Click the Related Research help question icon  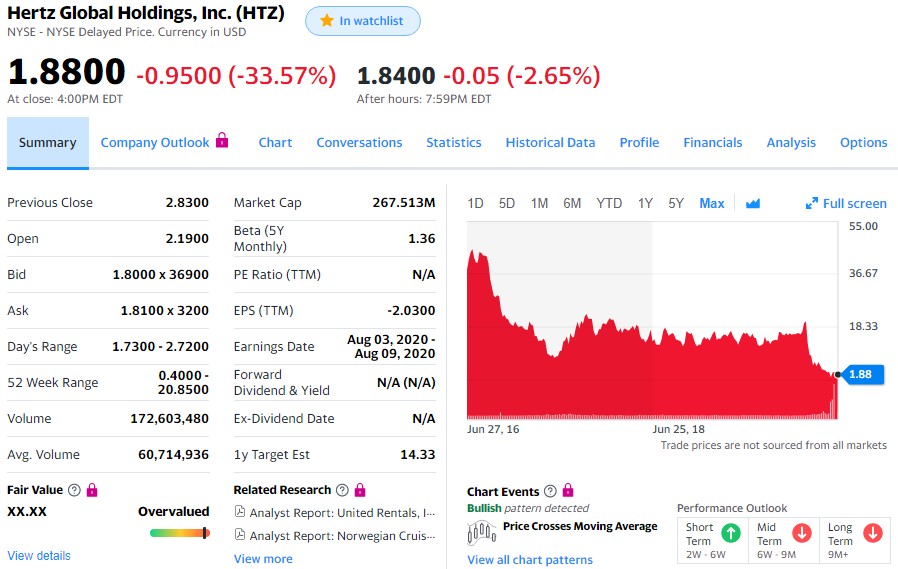(342, 490)
